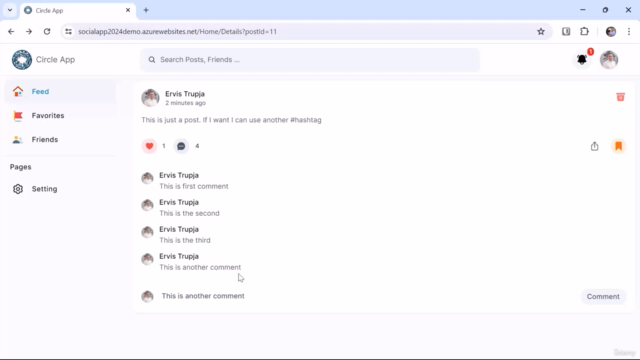Viewport: 640px width, 360px height.
Task: Click '2 minutes ago' timestamp
Action: (185, 103)
